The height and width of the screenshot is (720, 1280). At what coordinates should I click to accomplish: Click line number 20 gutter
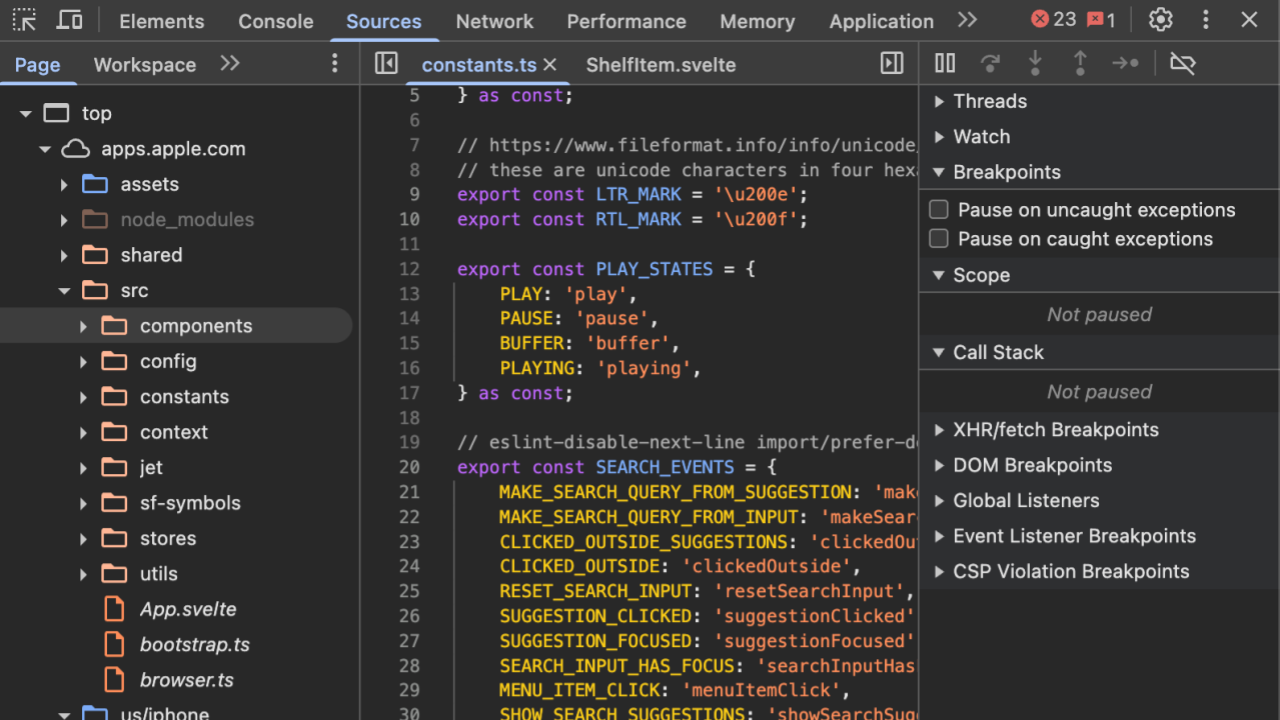409,467
